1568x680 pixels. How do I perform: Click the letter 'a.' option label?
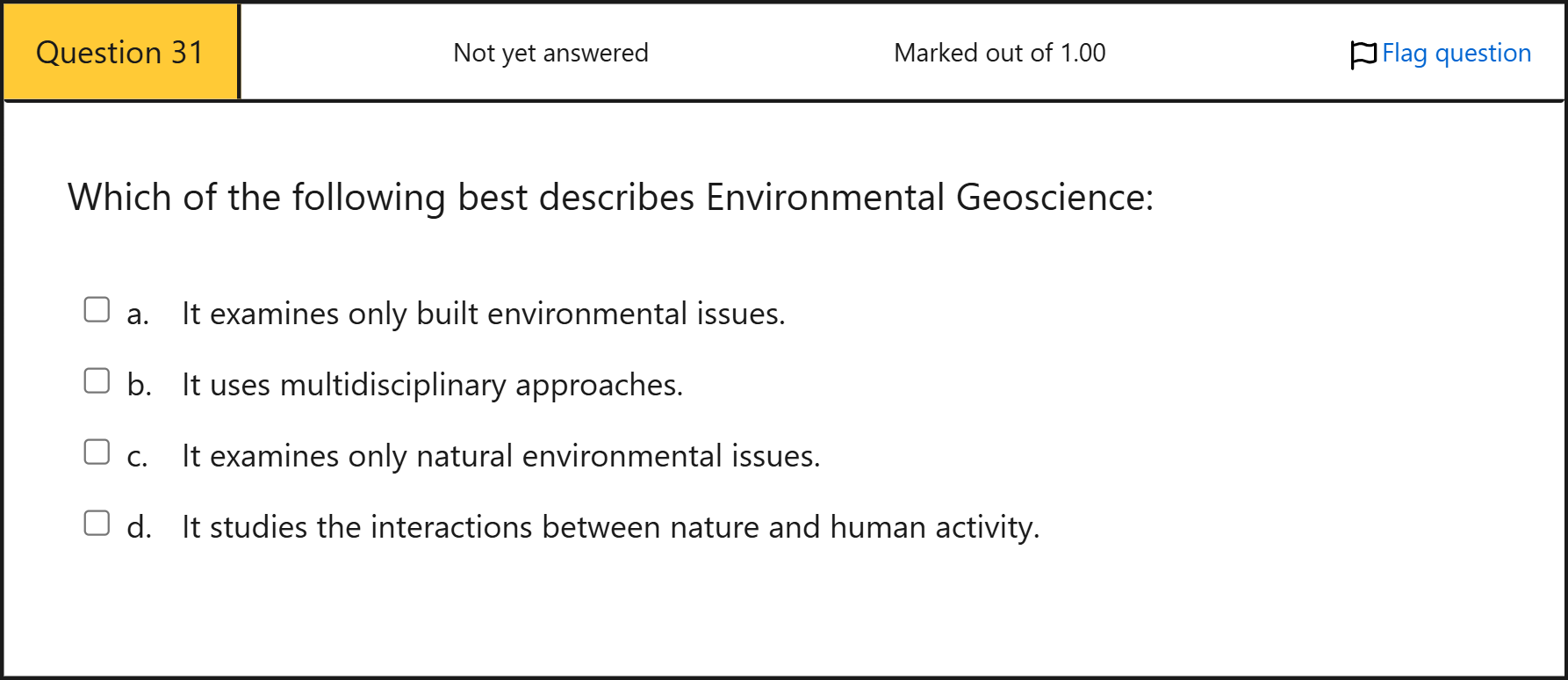click(138, 315)
